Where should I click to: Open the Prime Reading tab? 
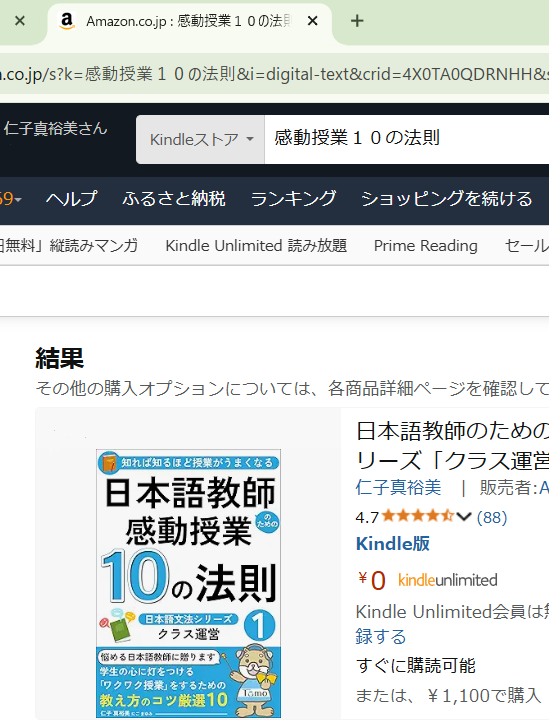tap(426, 246)
